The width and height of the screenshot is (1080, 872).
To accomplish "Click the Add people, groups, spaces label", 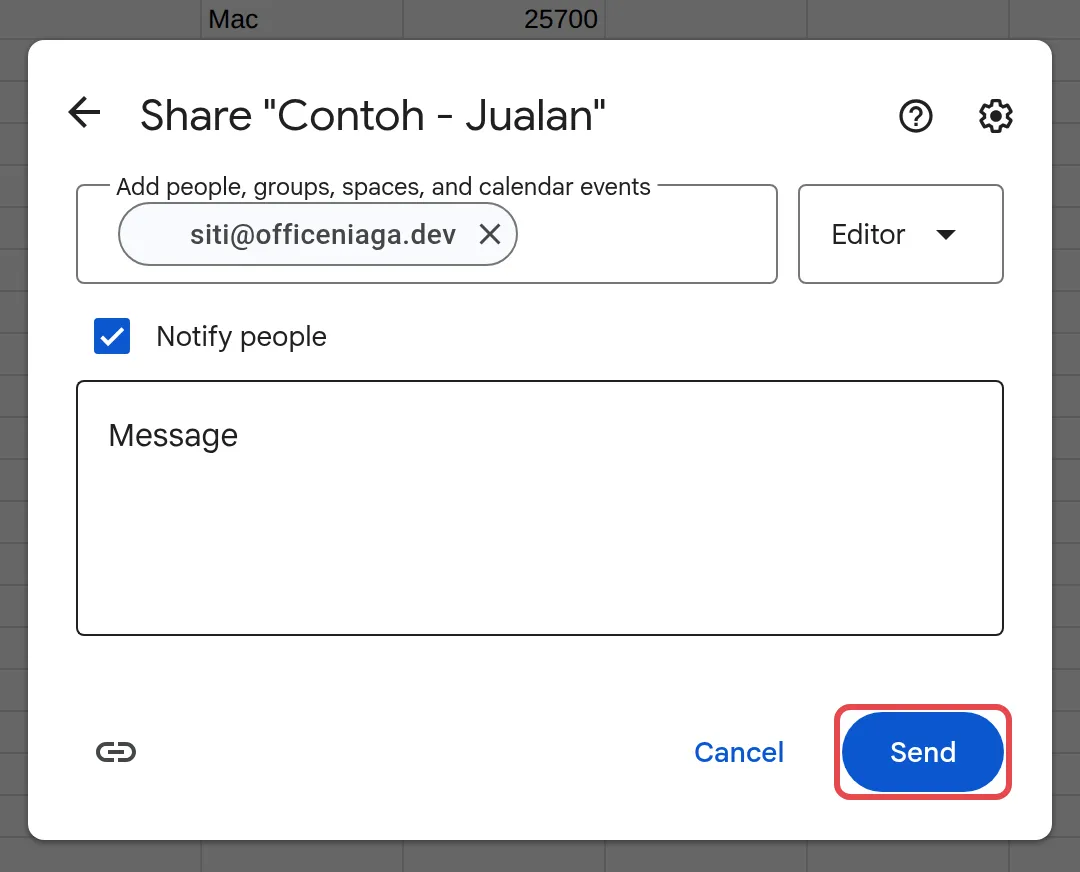I will click(x=383, y=187).
